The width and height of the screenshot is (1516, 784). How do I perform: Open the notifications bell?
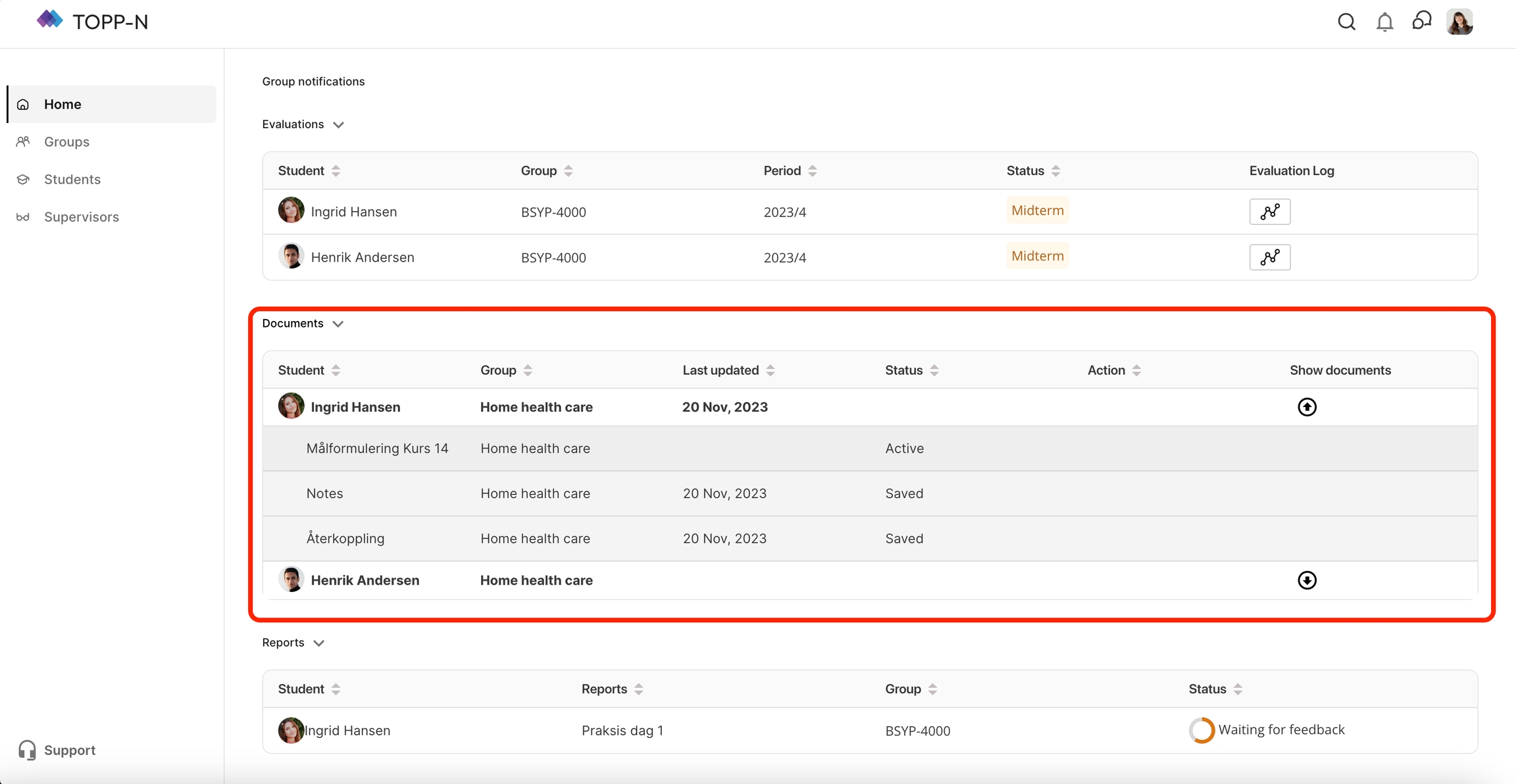click(1384, 22)
